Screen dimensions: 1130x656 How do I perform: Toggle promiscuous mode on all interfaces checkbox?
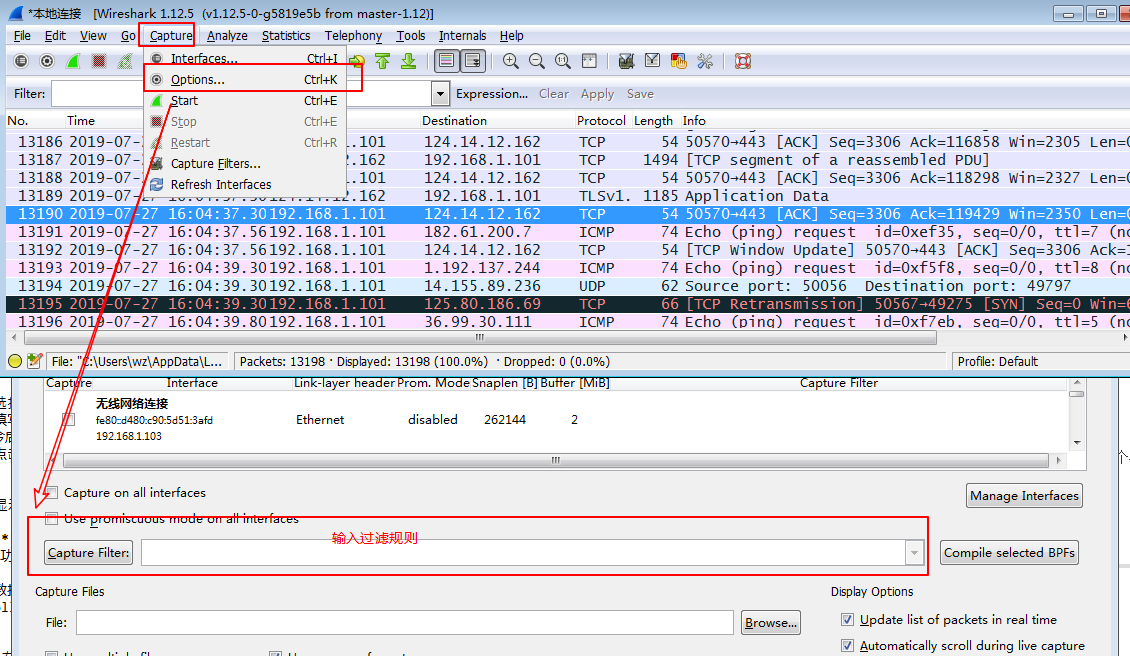point(52,518)
